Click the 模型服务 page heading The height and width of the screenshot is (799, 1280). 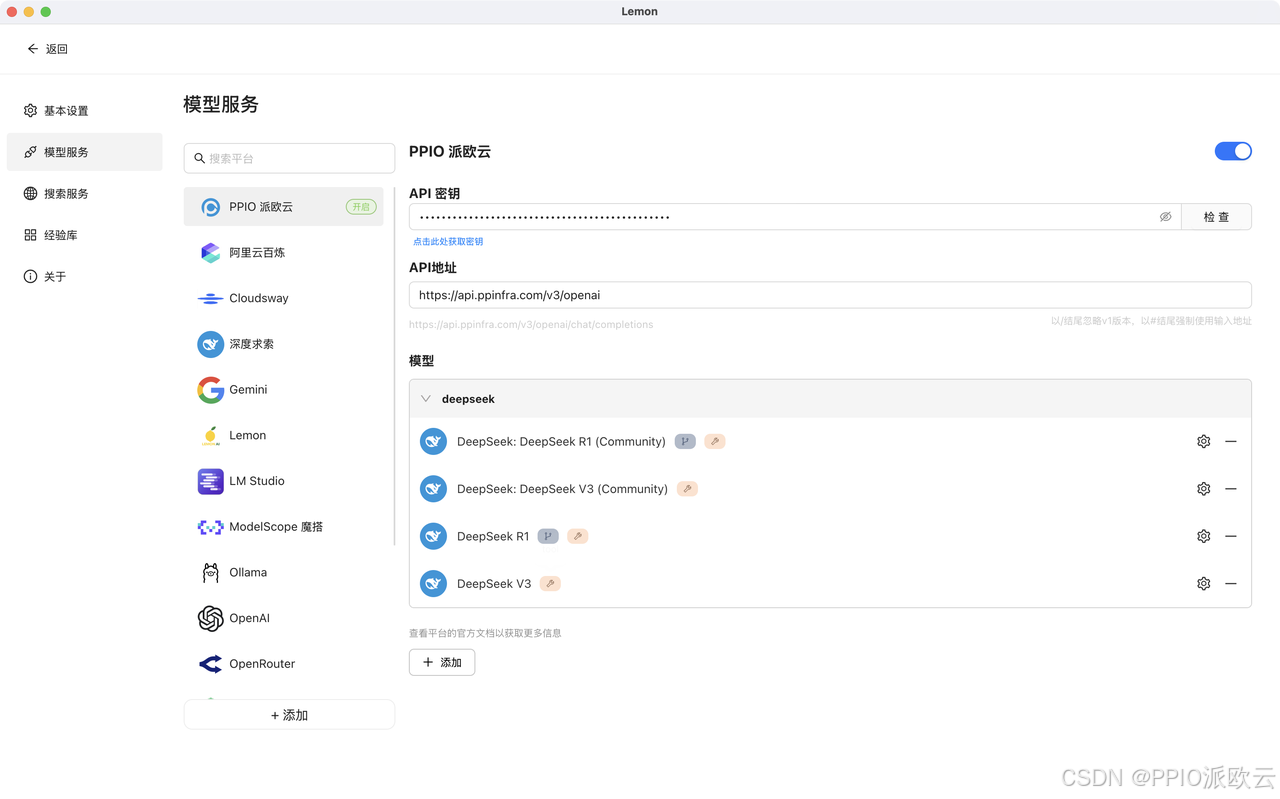[221, 104]
